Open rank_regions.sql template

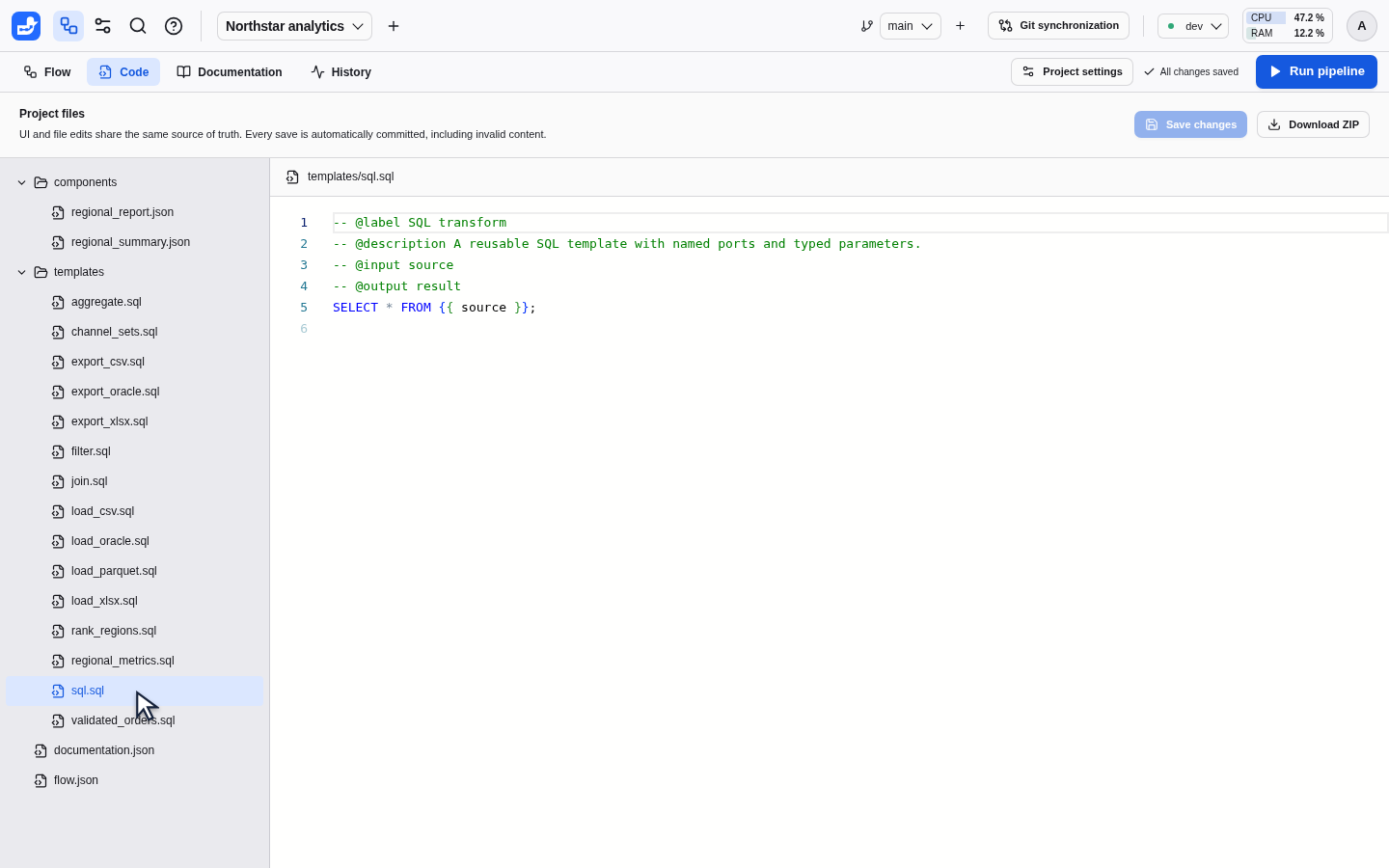pos(135,631)
